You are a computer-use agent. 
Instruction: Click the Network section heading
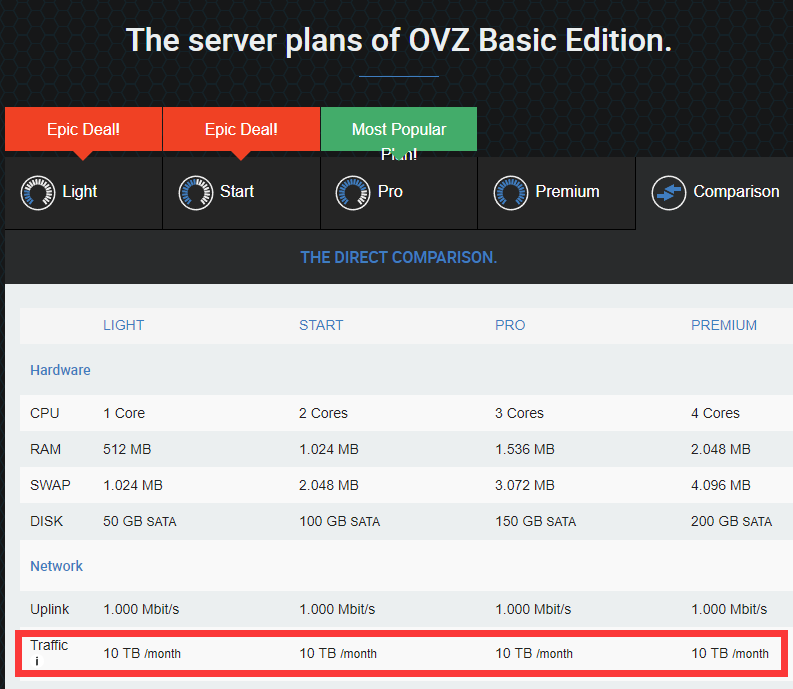point(56,566)
